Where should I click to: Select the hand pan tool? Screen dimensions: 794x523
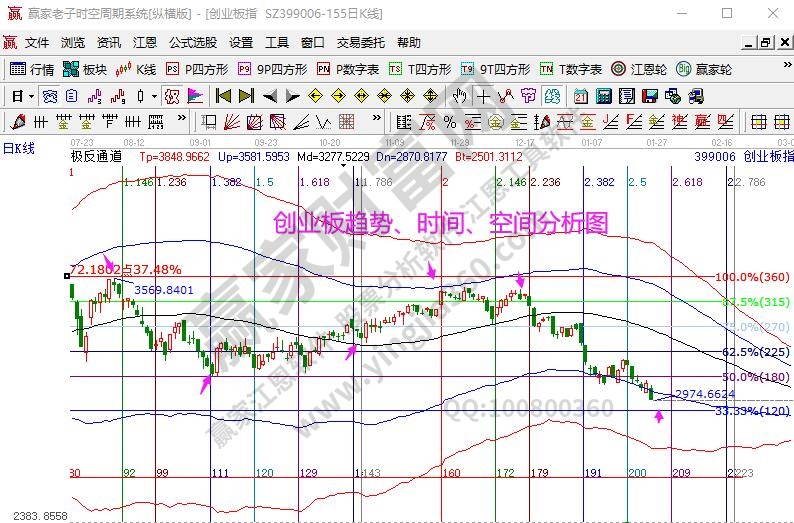coord(459,96)
